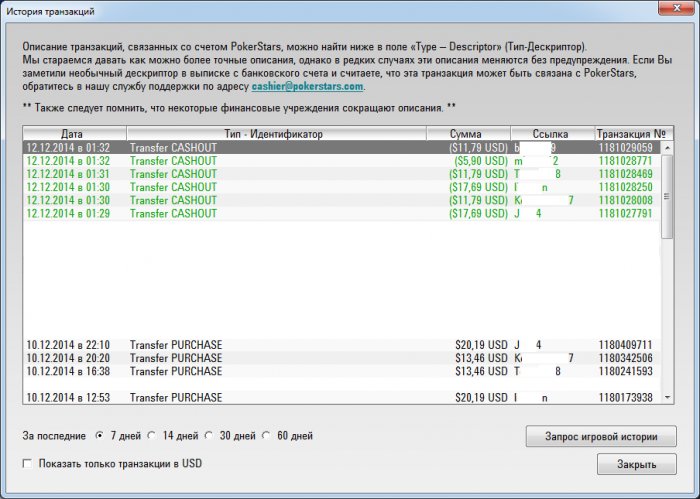Pick the 60 дней radio option
Screen dimensions: 700x499
266,436
